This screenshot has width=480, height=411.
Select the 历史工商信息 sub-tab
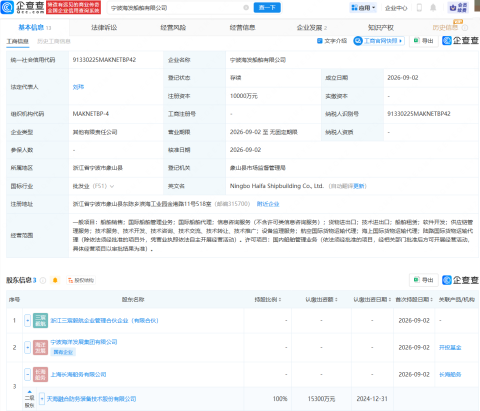tap(54, 41)
